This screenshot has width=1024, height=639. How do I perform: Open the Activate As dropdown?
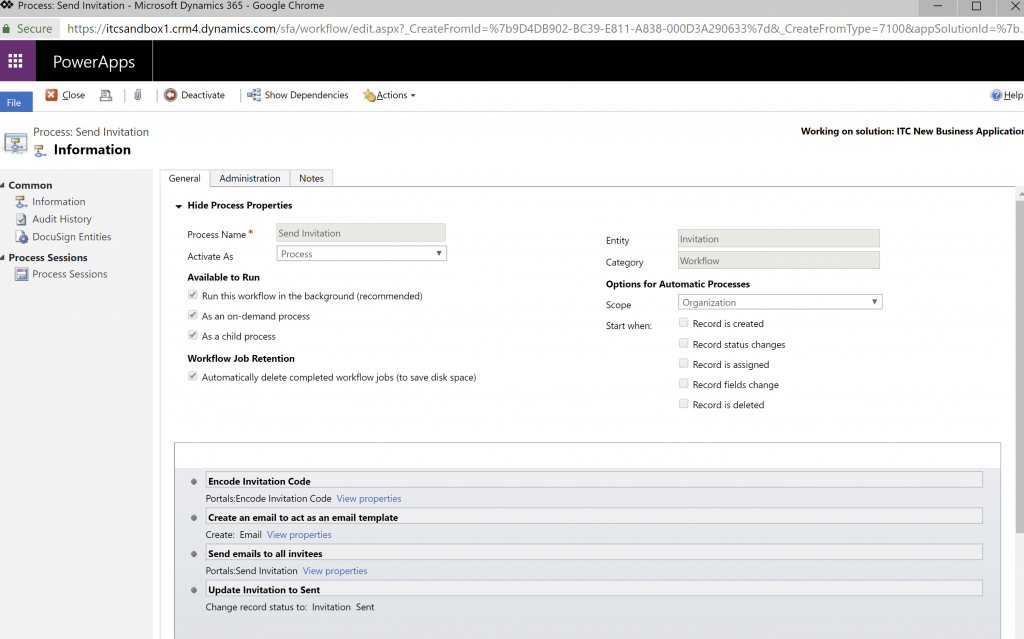tap(362, 254)
